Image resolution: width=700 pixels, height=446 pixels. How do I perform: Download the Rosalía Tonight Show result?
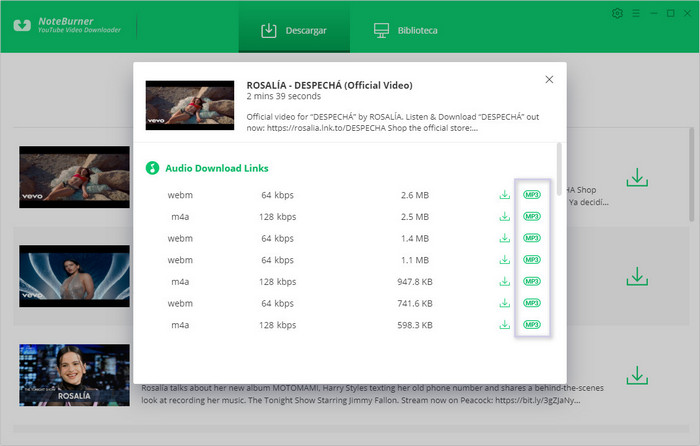click(x=637, y=375)
